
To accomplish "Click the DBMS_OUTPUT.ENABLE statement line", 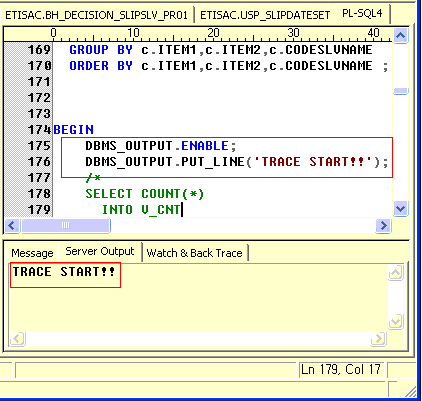I will click(x=161, y=146).
